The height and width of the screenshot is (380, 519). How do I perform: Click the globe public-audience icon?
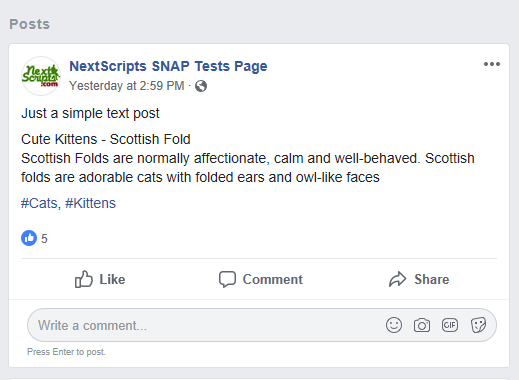click(x=201, y=86)
